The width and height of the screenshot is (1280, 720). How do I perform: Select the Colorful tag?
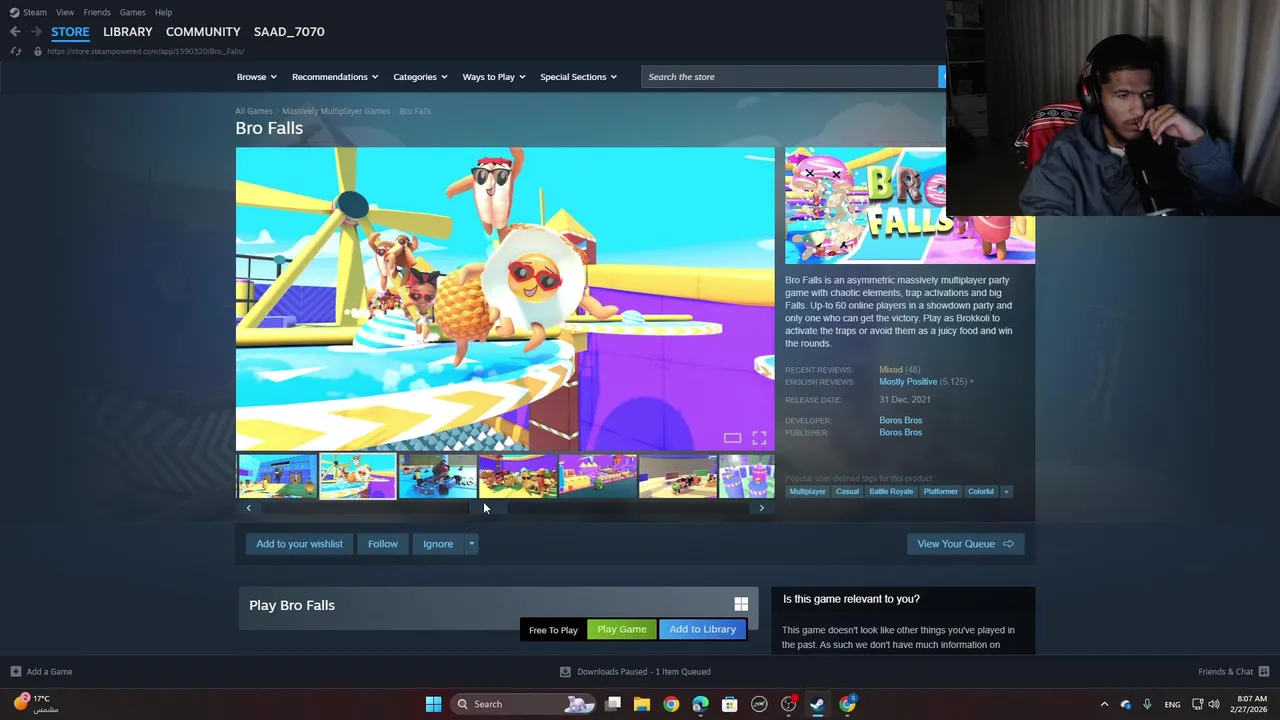coord(981,491)
